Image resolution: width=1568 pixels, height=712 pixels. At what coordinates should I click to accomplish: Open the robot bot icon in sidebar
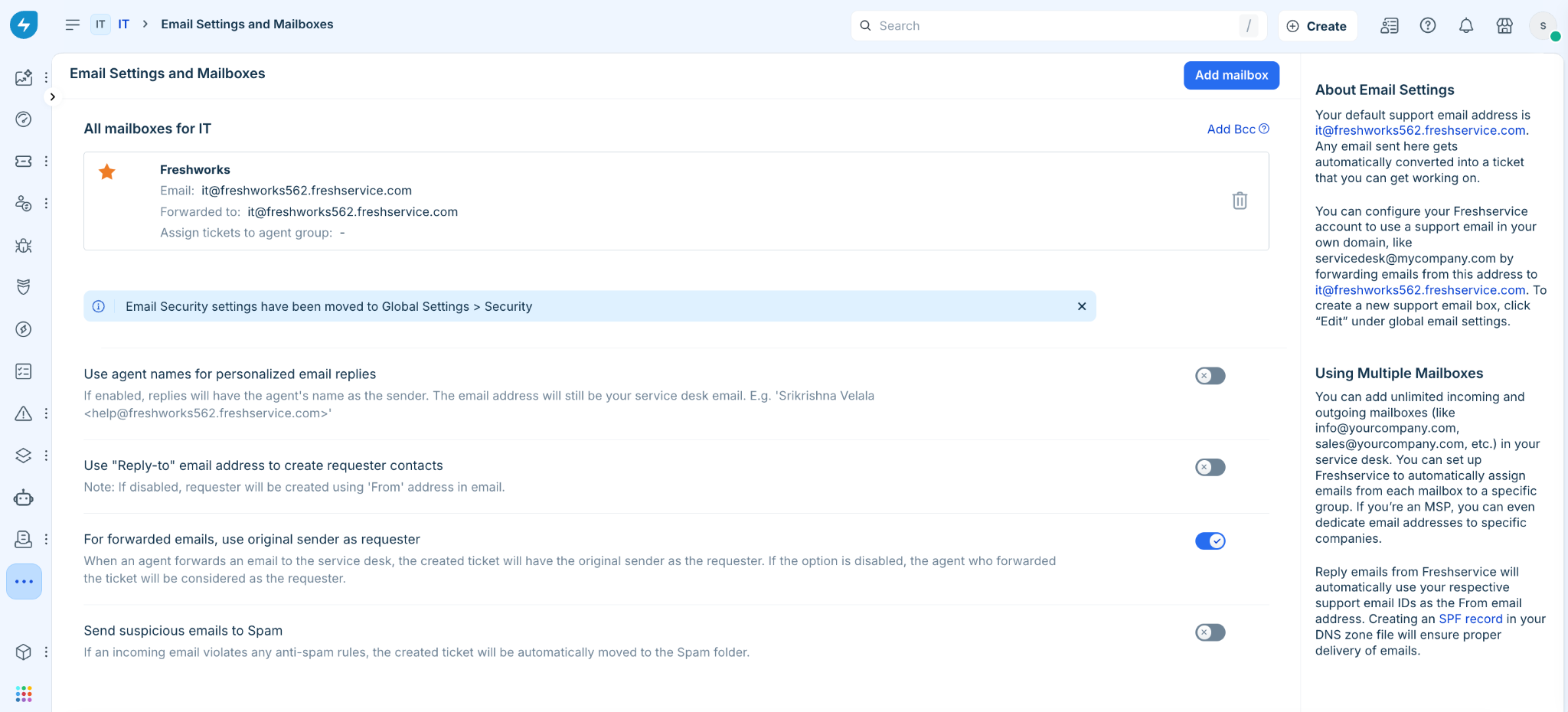click(24, 498)
